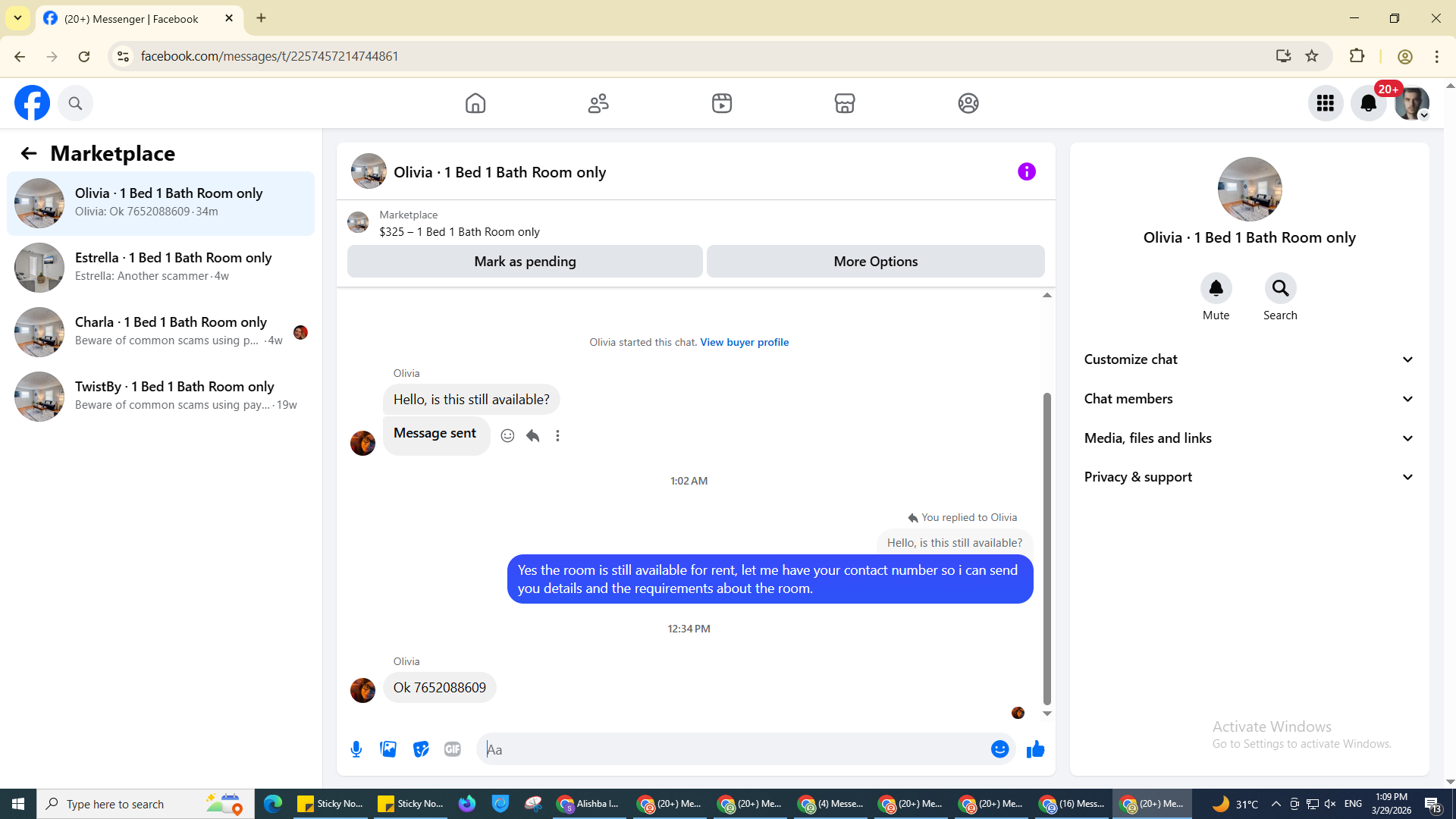Click the chat scrollbar down arrow
The height and width of the screenshot is (819, 1456).
point(1047,714)
